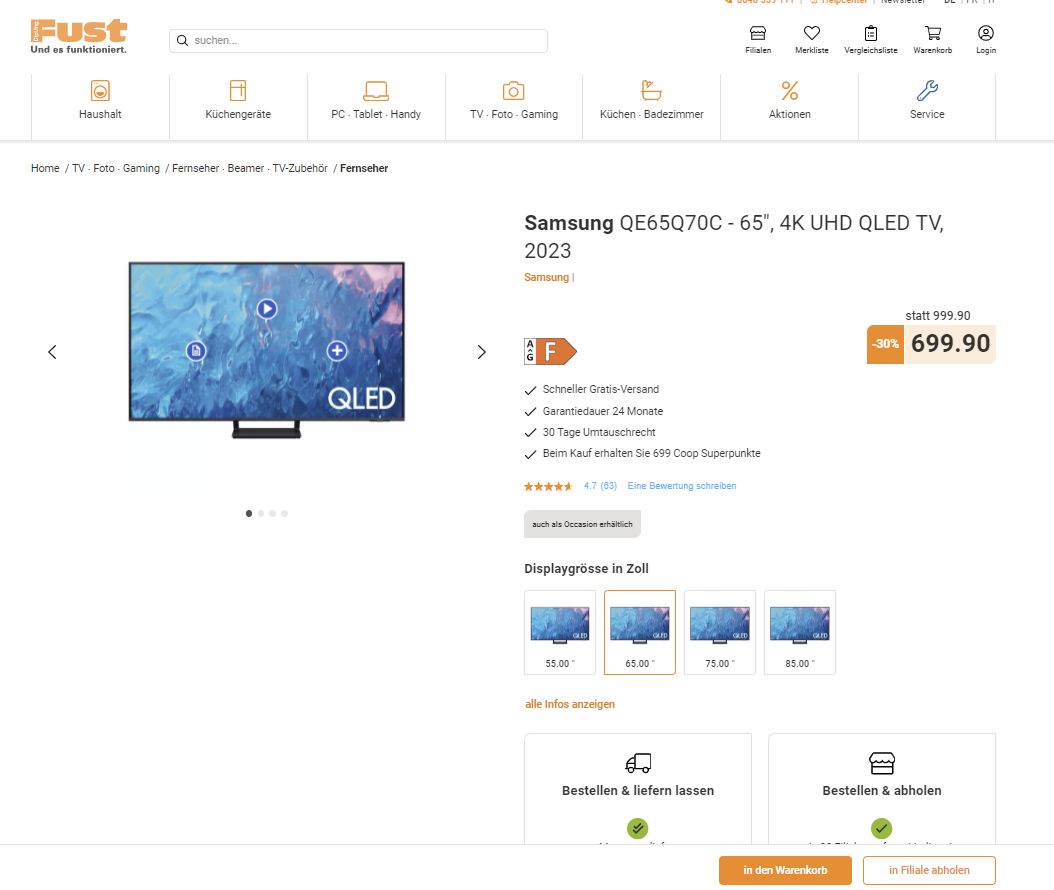Select the 75.00 inch display size
The image size is (1054, 890).
pos(720,633)
